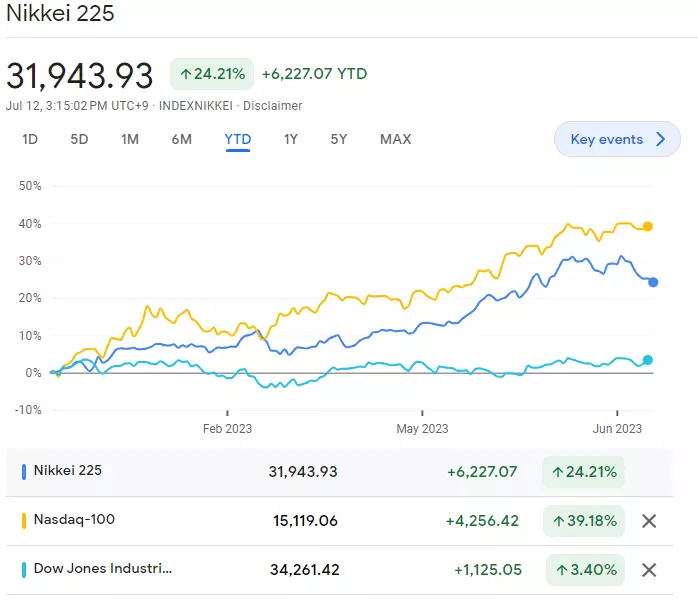The image size is (698, 600).
Task: Select the 5D time range tab
Action: coord(79,139)
